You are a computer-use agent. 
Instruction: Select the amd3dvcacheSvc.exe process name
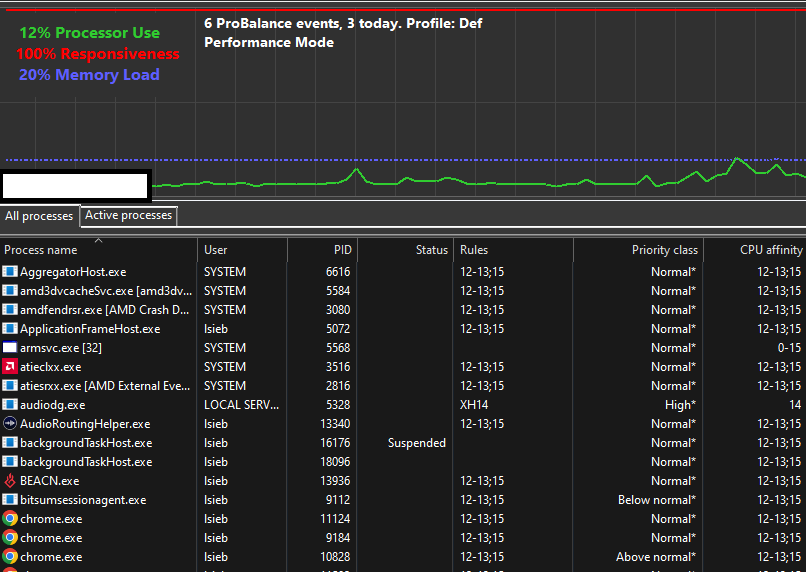point(106,291)
